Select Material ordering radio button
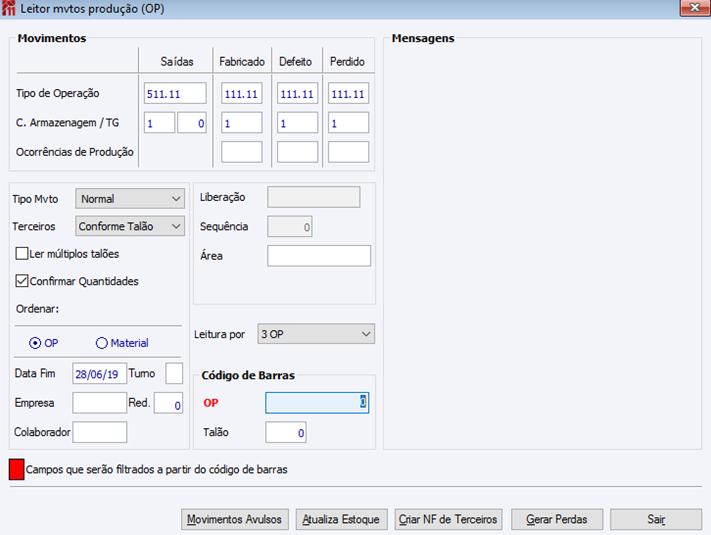This screenshot has height=535, width=711. [102, 343]
